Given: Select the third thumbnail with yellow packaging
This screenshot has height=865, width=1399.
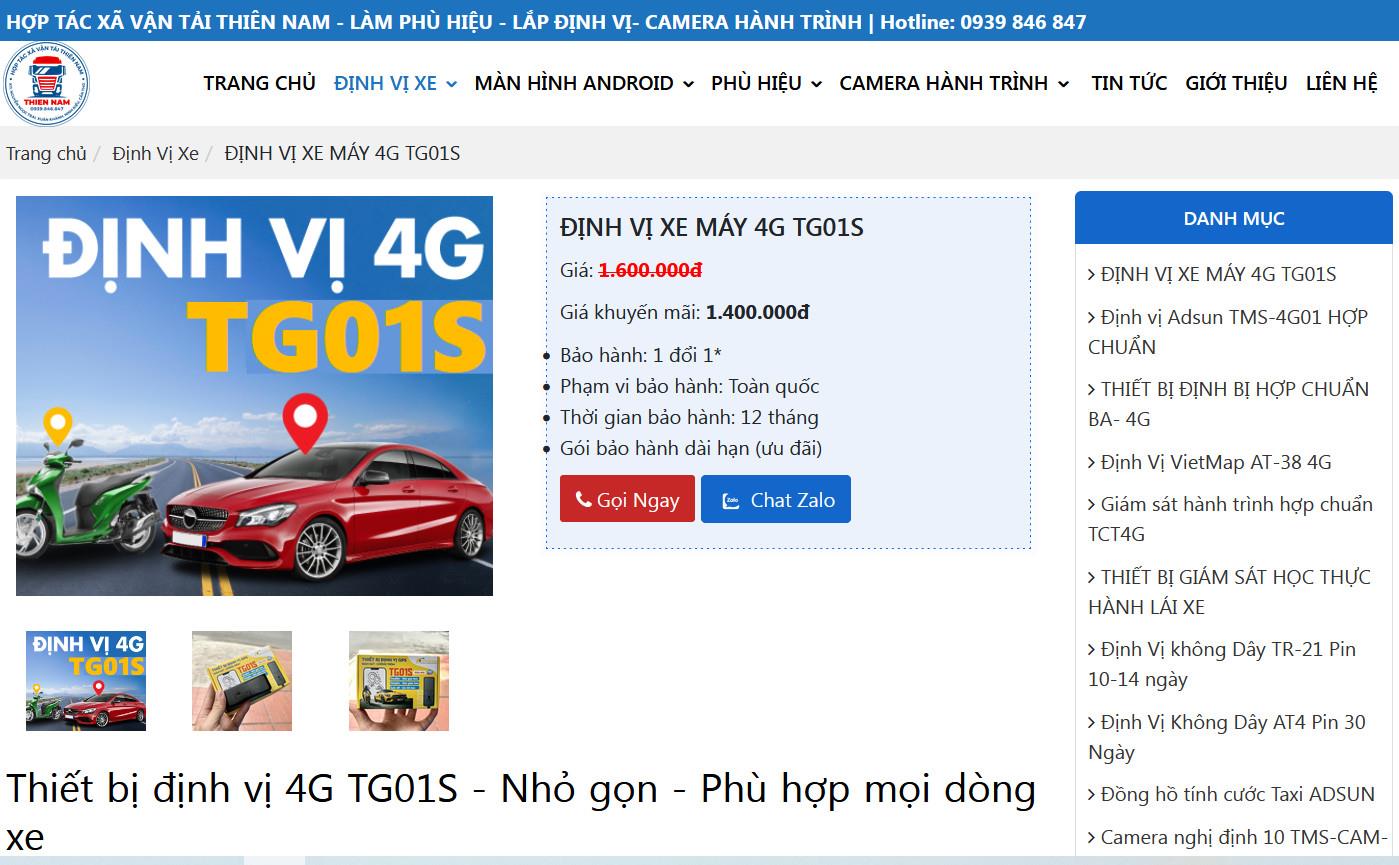Looking at the screenshot, I should [x=398, y=680].
